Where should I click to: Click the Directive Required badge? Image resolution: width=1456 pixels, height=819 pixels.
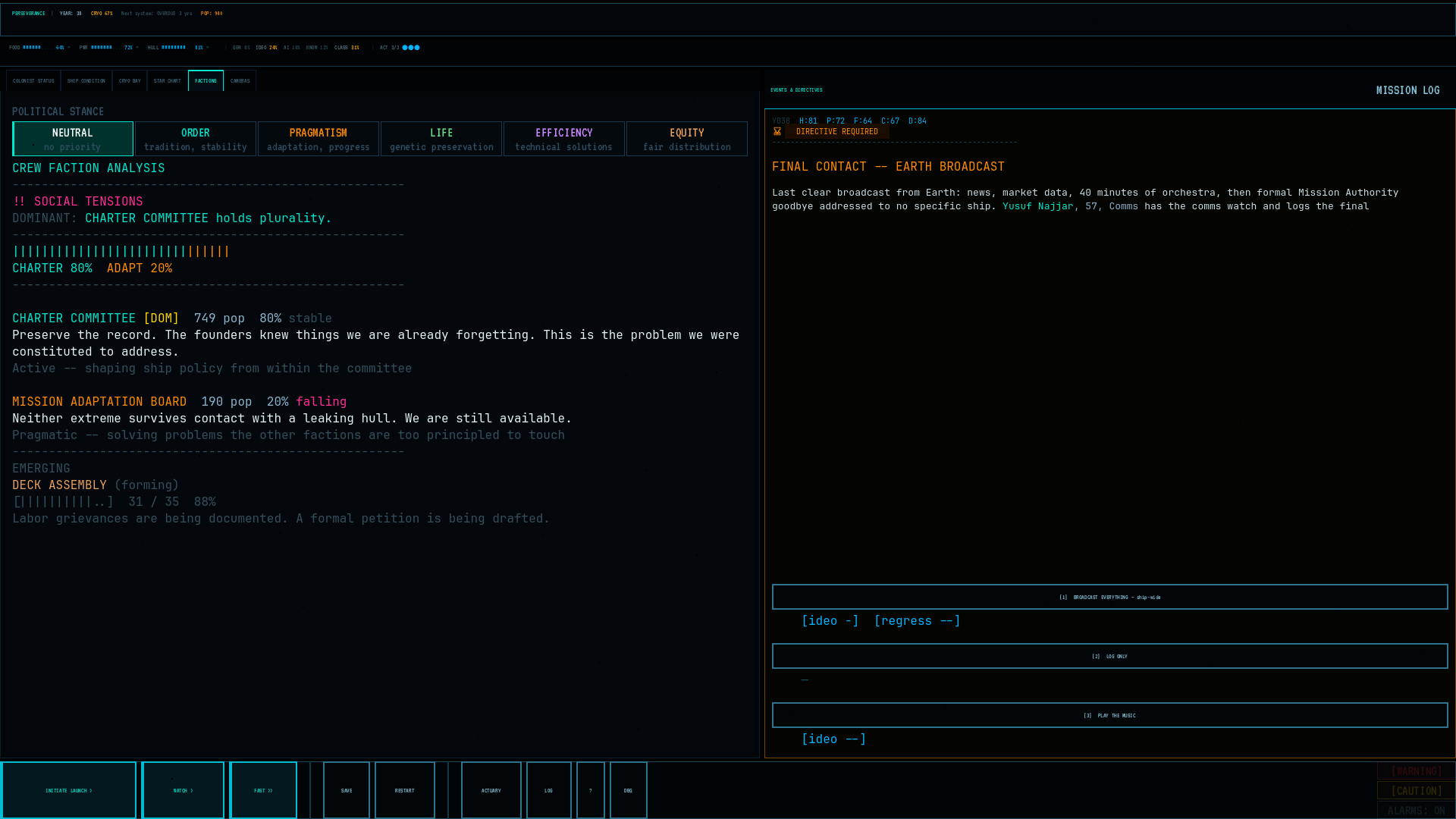pos(837,131)
